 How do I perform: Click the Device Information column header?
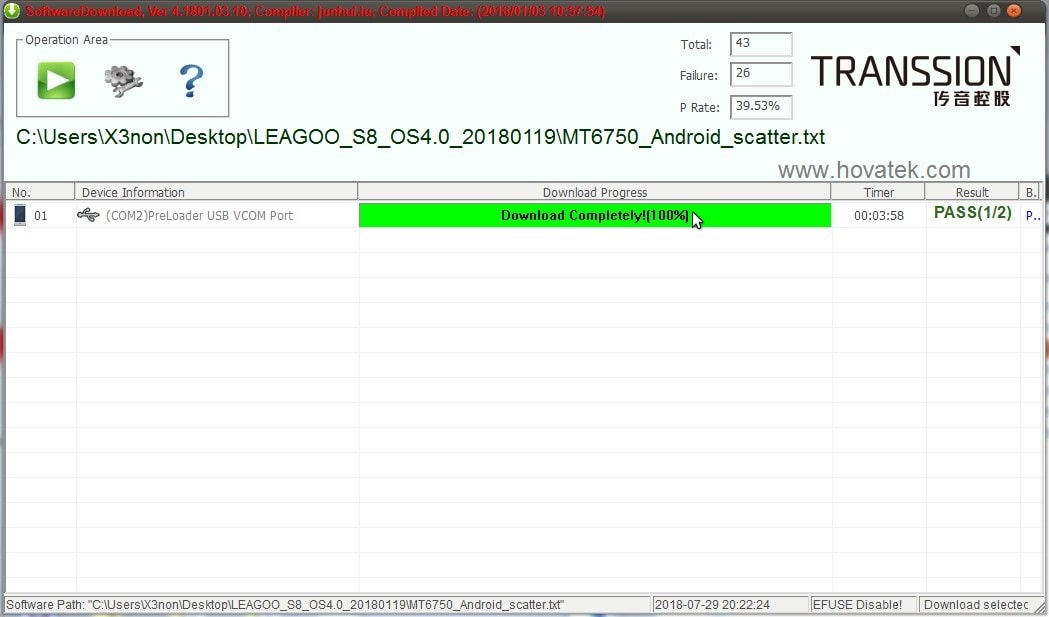[x=216, y=192]
